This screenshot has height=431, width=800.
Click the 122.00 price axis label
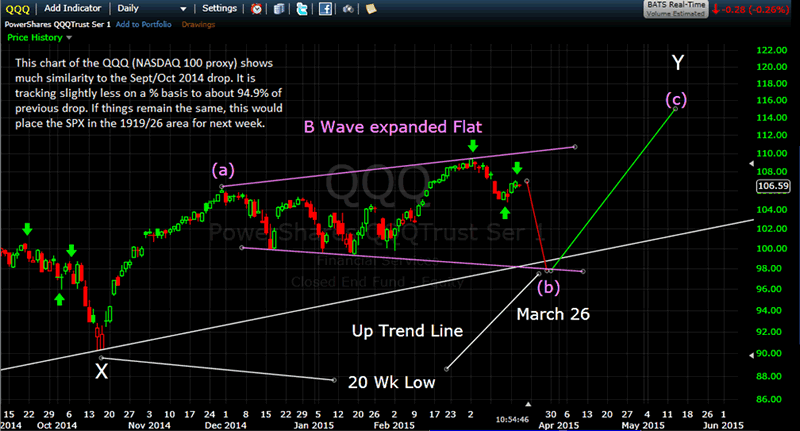coord(772,50)
